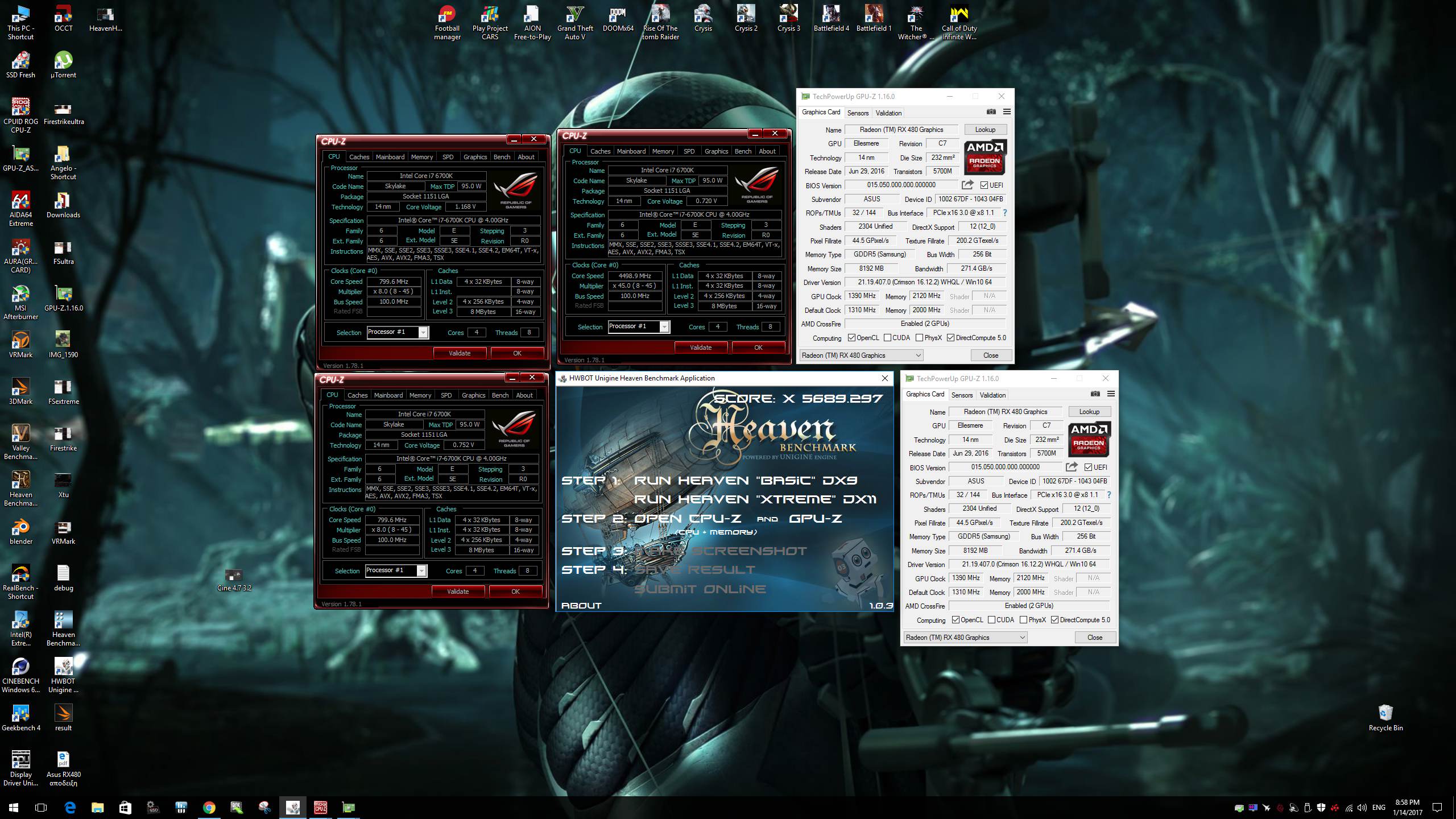This screenshot has height=819, width=1456.
Task: Click Close button in bottom GPU-Z
Action: 1095,637
